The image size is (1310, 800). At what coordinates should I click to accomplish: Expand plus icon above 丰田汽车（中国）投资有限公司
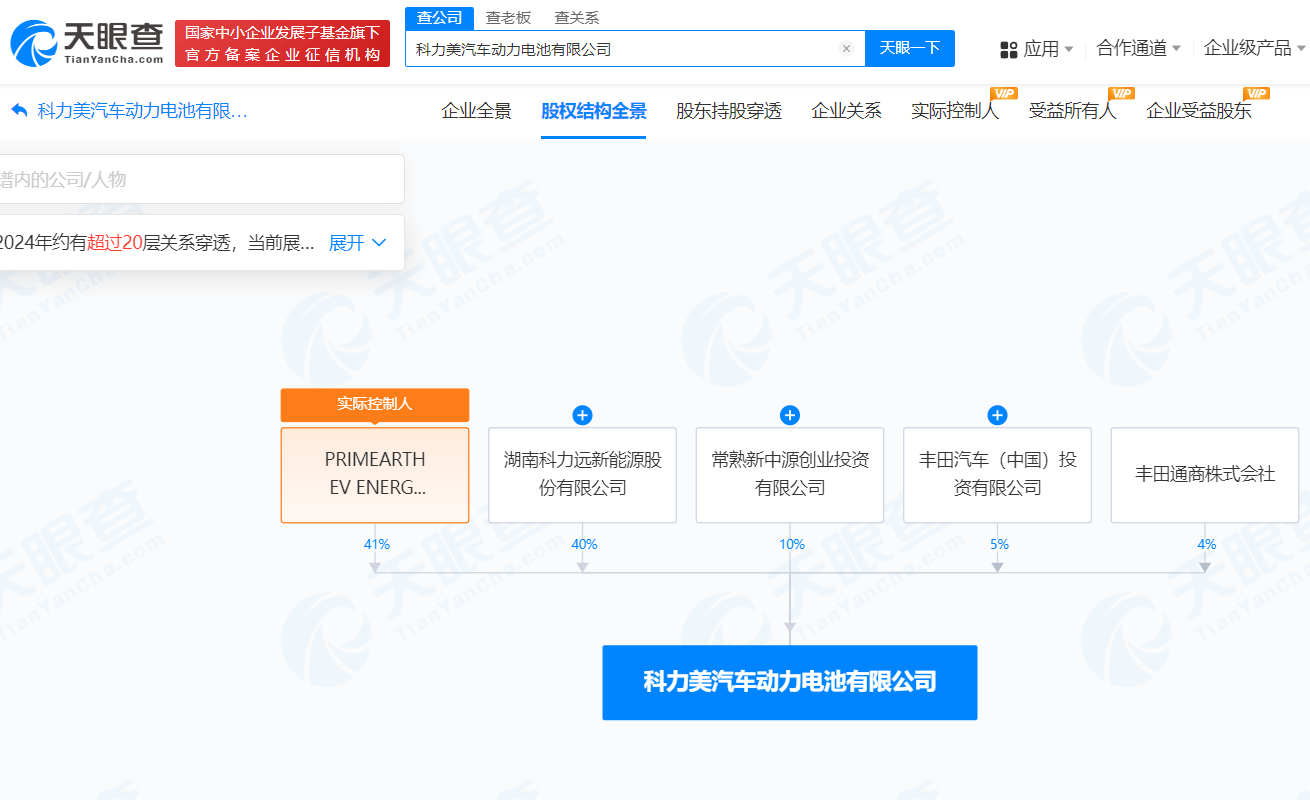coord(997,415)
